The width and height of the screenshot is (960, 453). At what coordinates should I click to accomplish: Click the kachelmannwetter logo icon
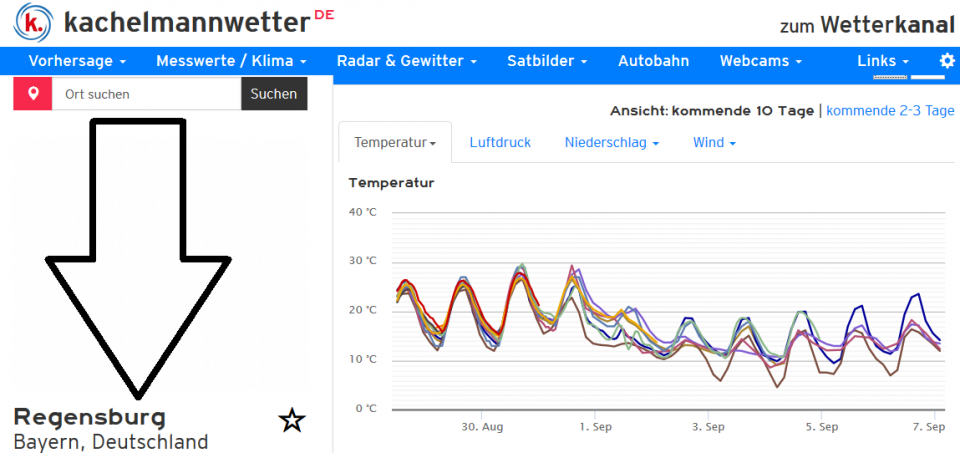click(x=33, y=22)
